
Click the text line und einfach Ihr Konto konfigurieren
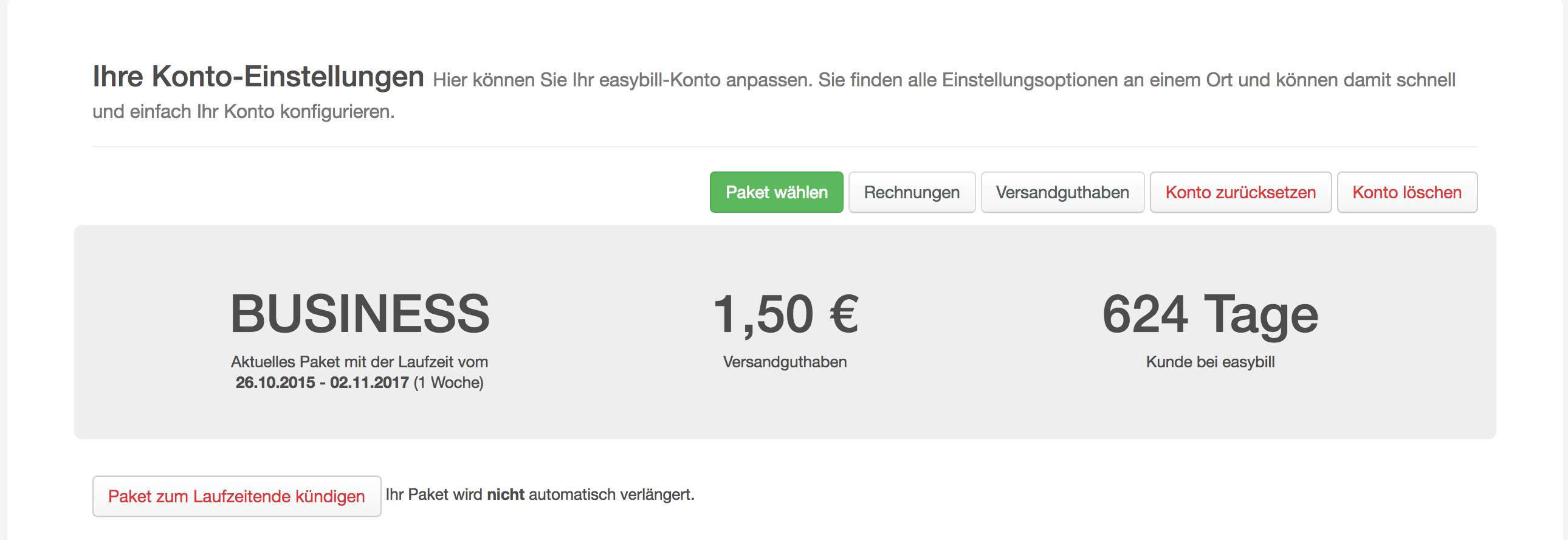click(244, 112)
